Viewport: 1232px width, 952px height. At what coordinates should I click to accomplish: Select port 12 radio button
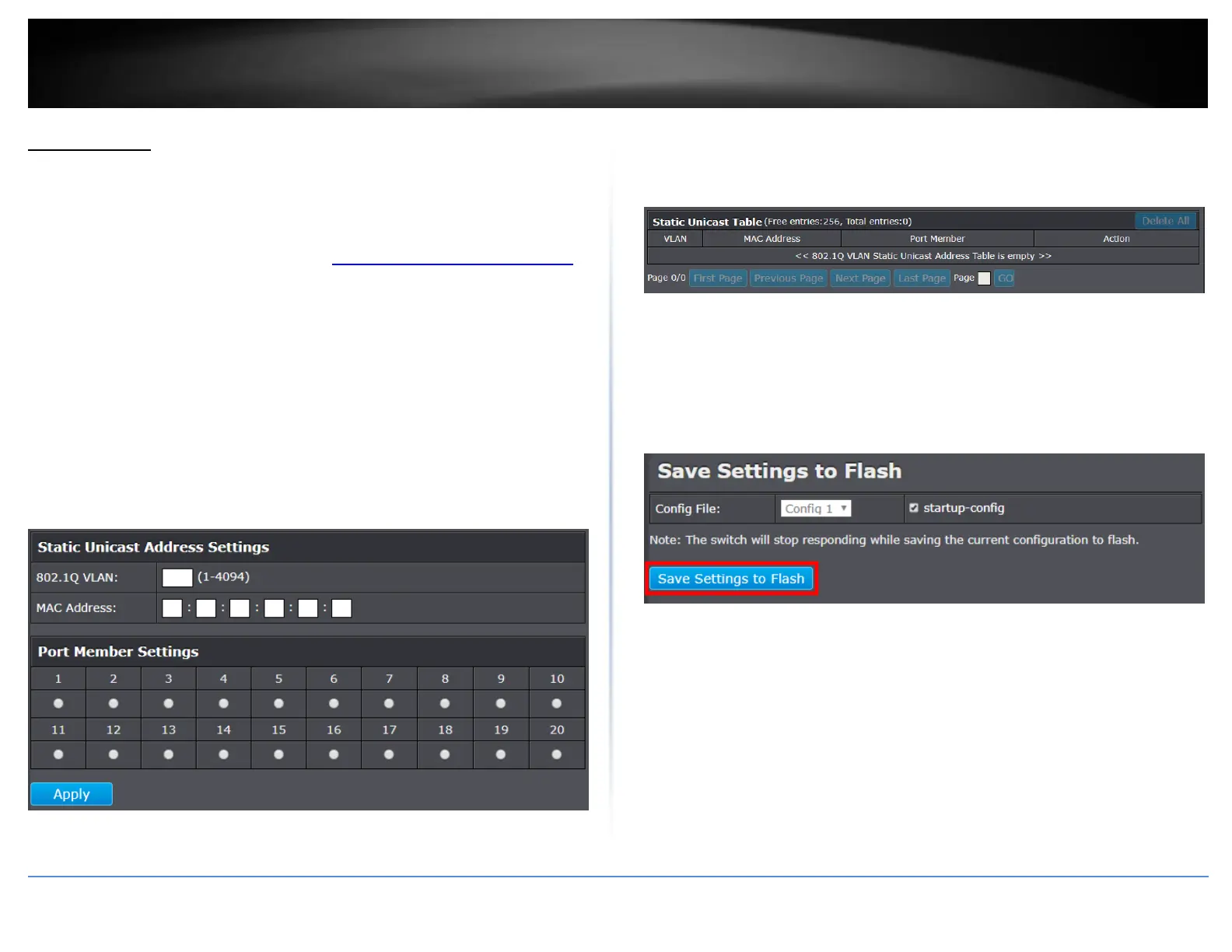coord(114,754)
